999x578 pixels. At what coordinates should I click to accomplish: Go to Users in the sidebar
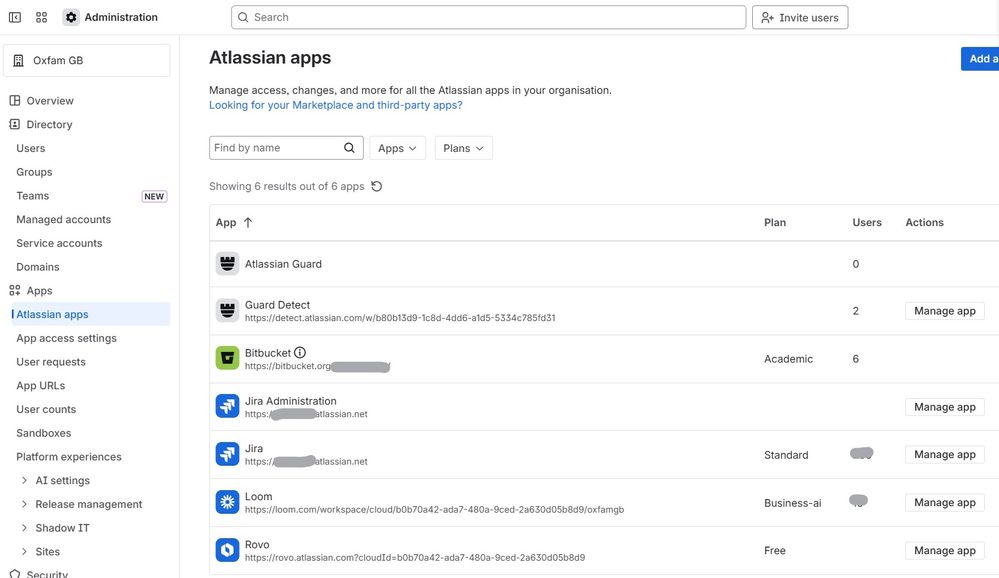pyautogui.click(x=31, y=148)
